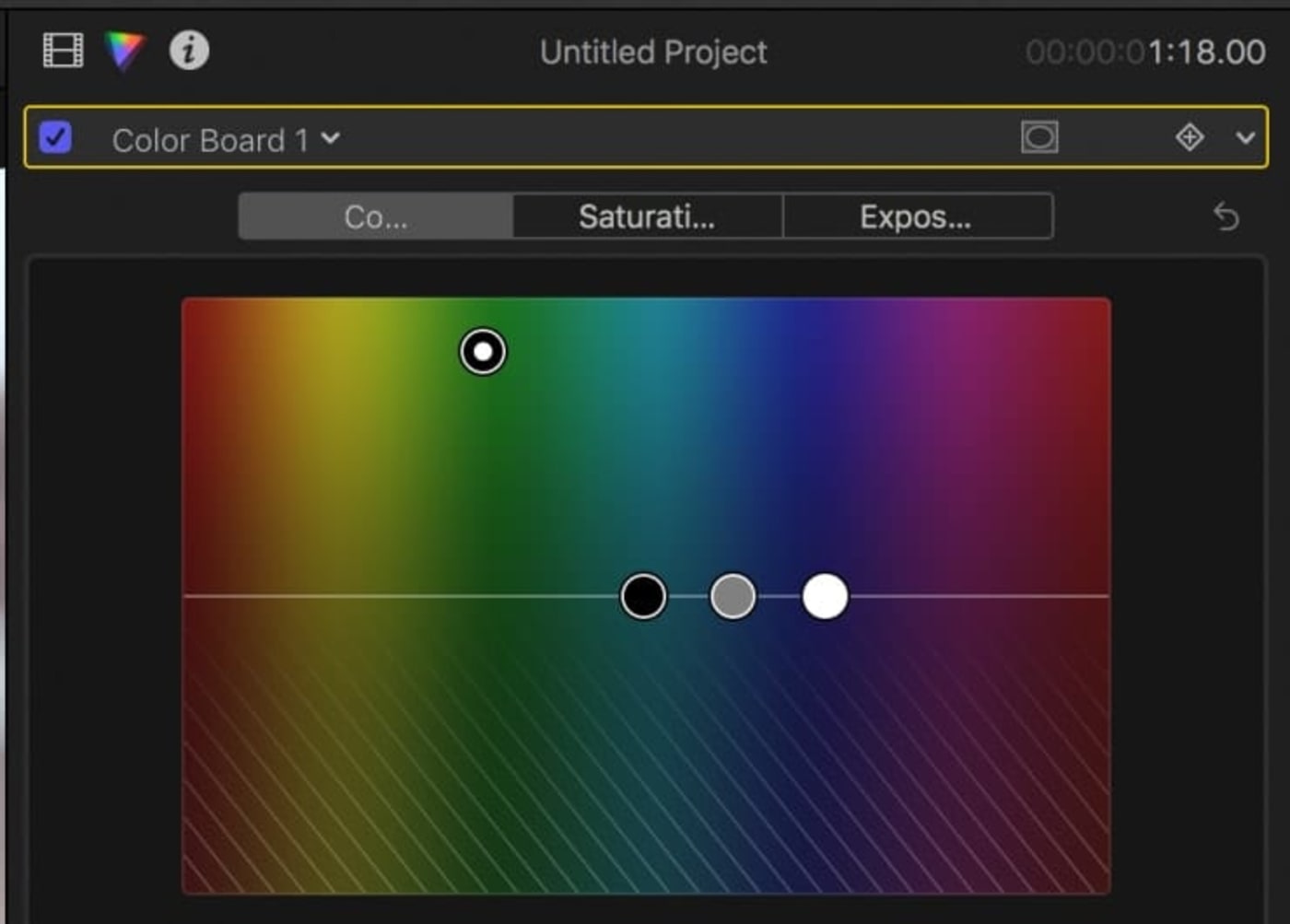1290x924 pixels.
Task: Add a keyframe for Color Board 1
Action: (1190, 138)
